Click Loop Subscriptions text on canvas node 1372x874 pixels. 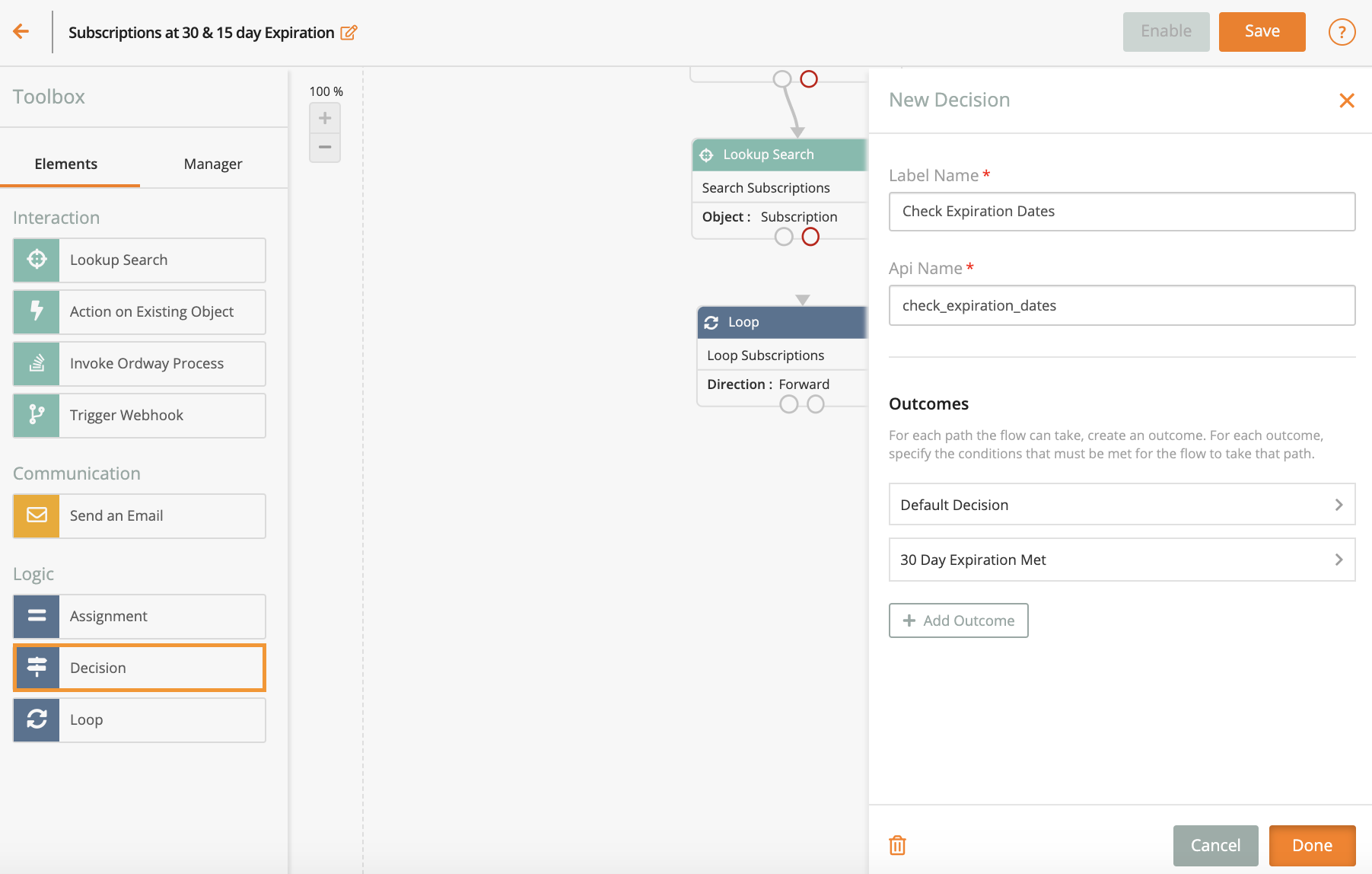766,356
